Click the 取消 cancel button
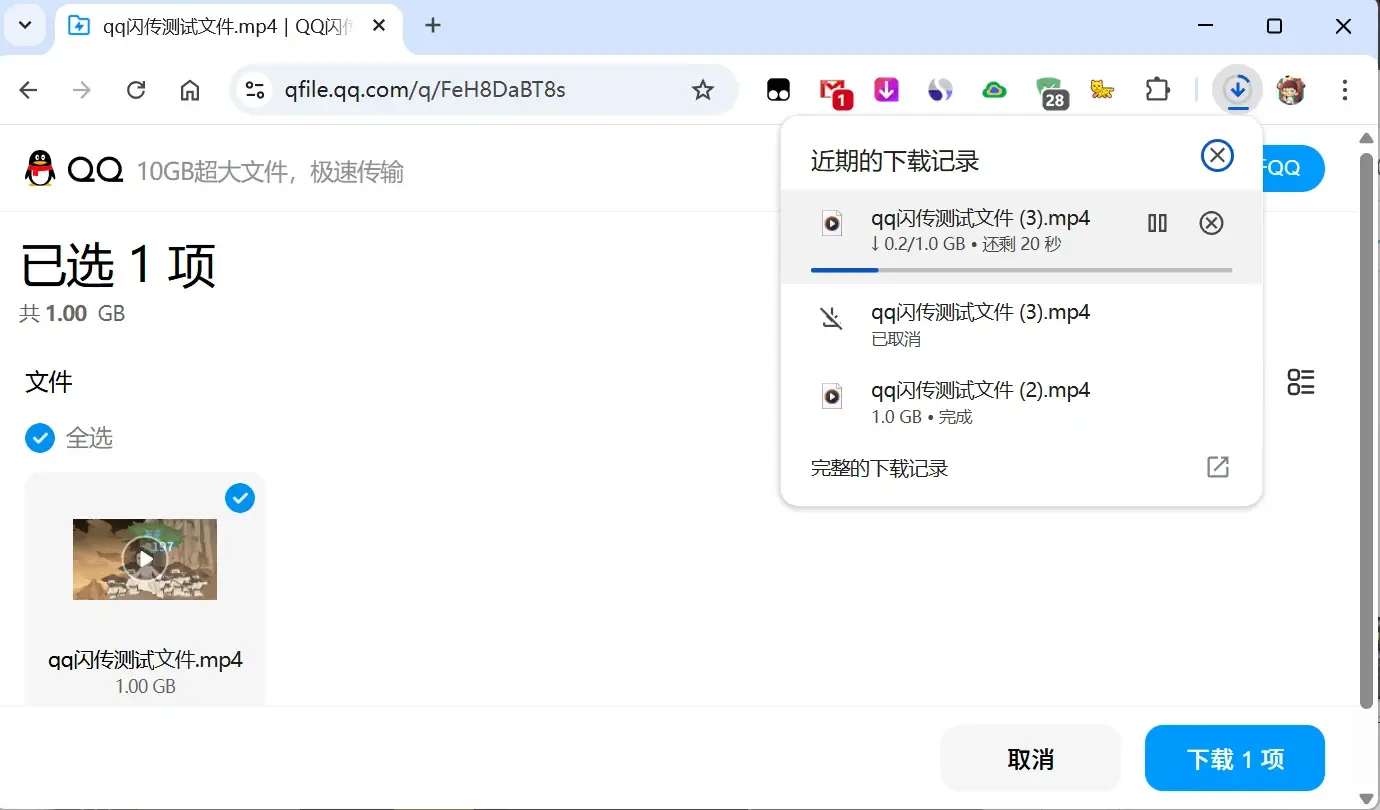Image resolution: width=1380 pixels, height=810 pixels. point(1030,759)
